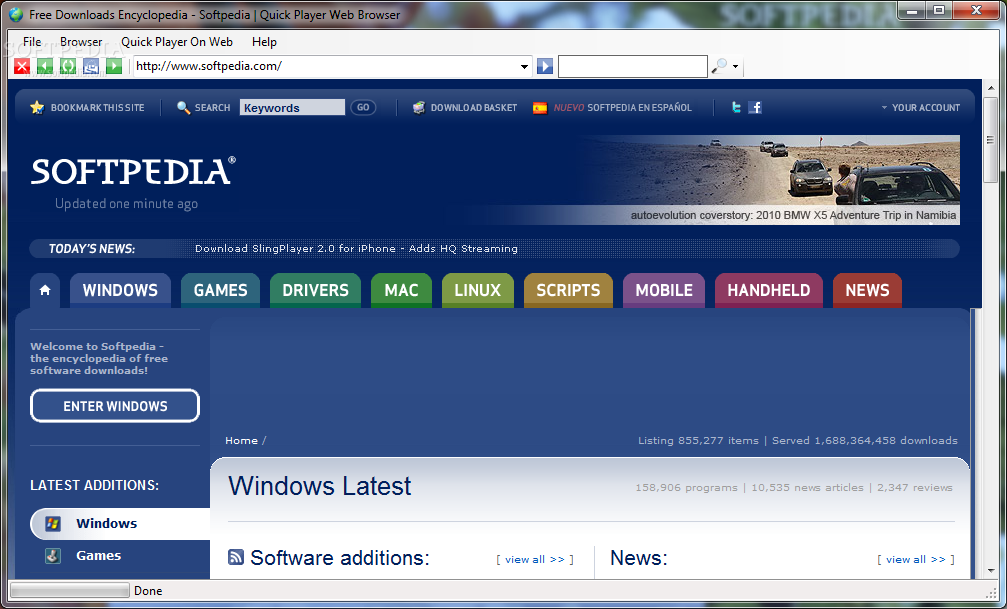Click the page loading progress bar
The height and width of the screenshot is (609, 1007).
pos(69,590)
